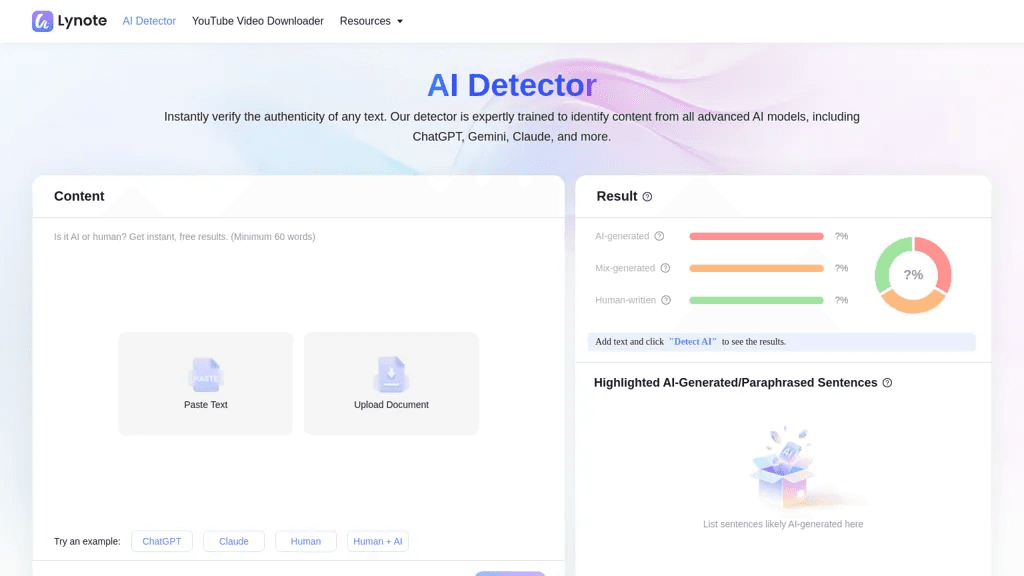
Task: Click the Paste Text icon
Action: pyautogui.click(x=206, y=374)
